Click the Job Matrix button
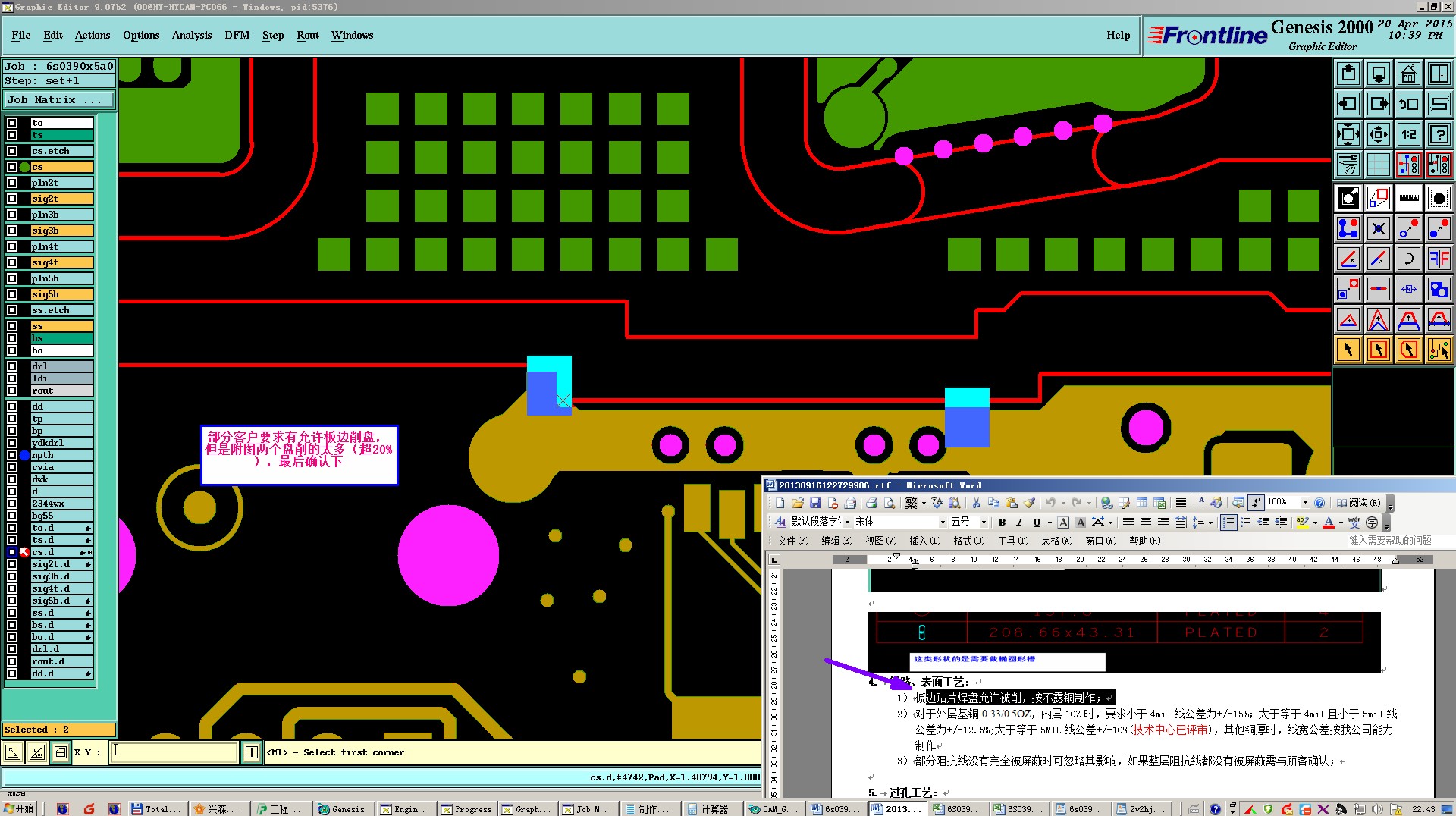The width and height of the screenshot is (1456, 816). click(x=59, y=100)
